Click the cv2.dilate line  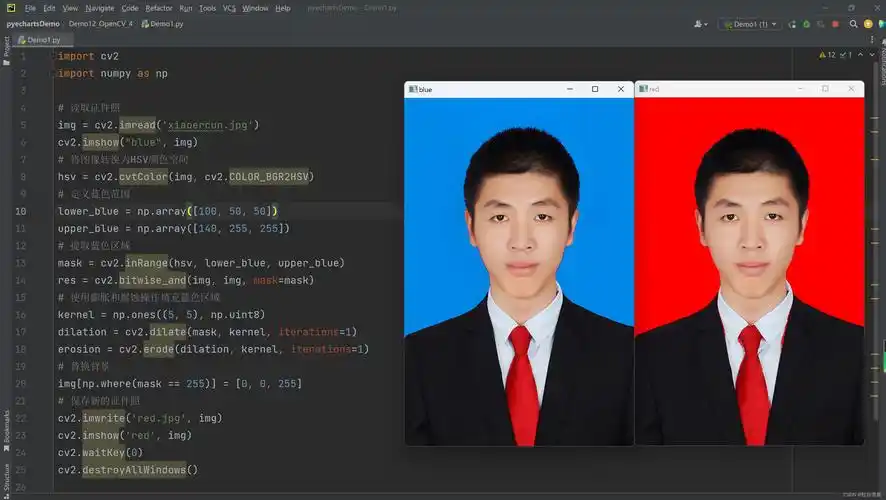tap(207, 332)
